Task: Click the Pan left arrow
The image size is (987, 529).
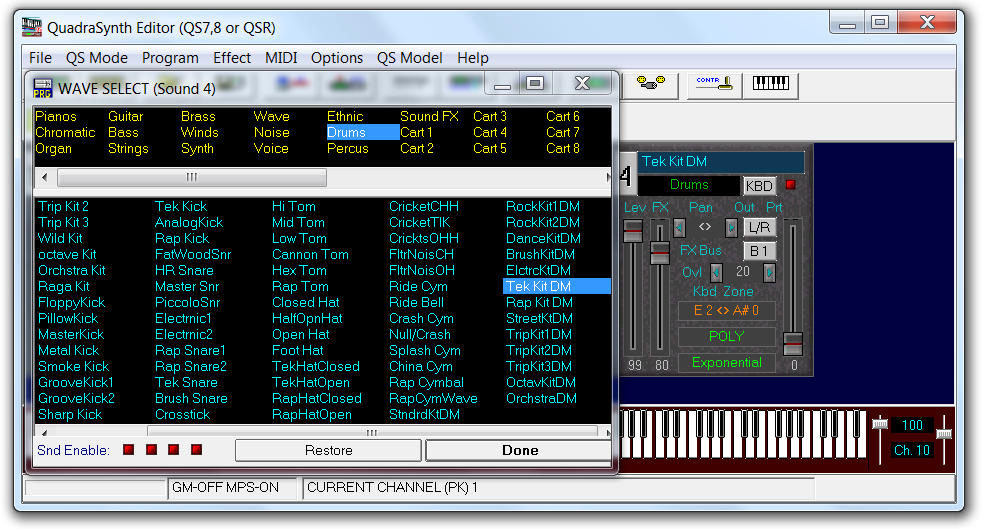Action: tap(679, 227)
